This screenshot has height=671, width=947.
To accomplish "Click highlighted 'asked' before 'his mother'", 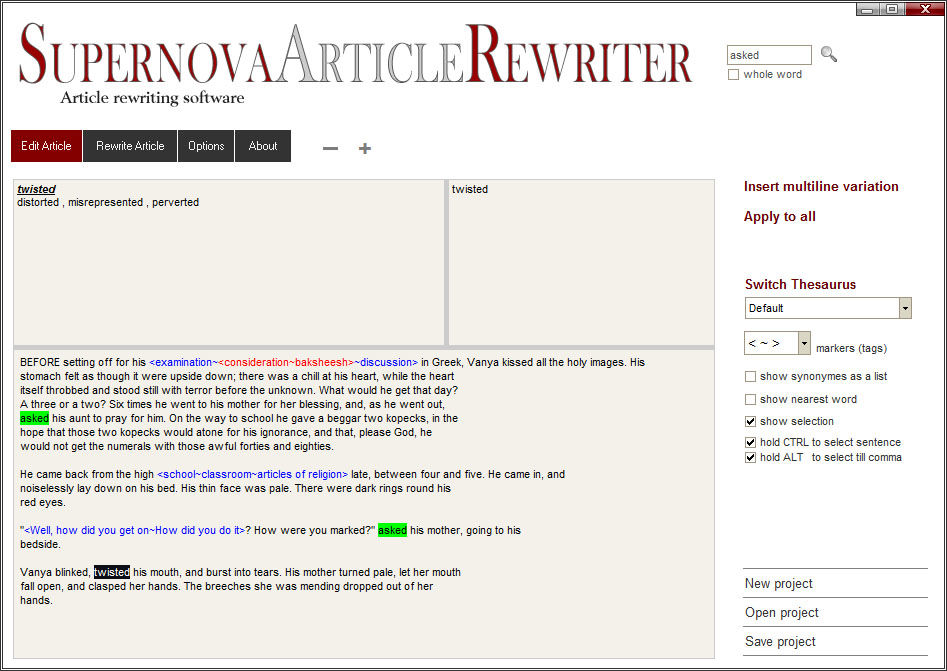I will (x=393, y=530).
